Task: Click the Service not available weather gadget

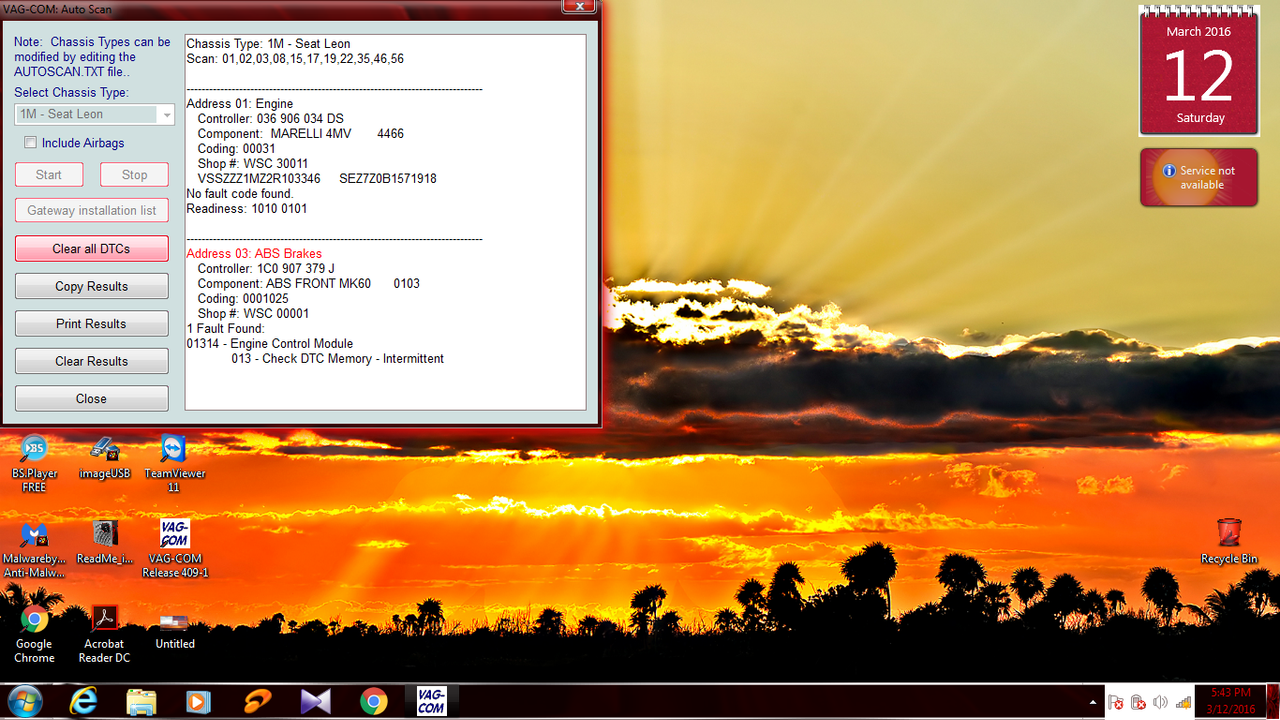Action: [1199, 178]
